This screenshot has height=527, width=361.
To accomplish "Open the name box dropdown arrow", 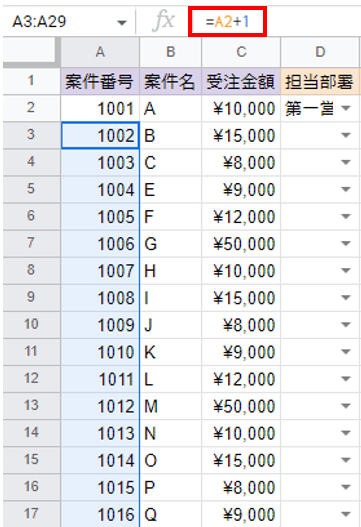I will tap(122, 23).
